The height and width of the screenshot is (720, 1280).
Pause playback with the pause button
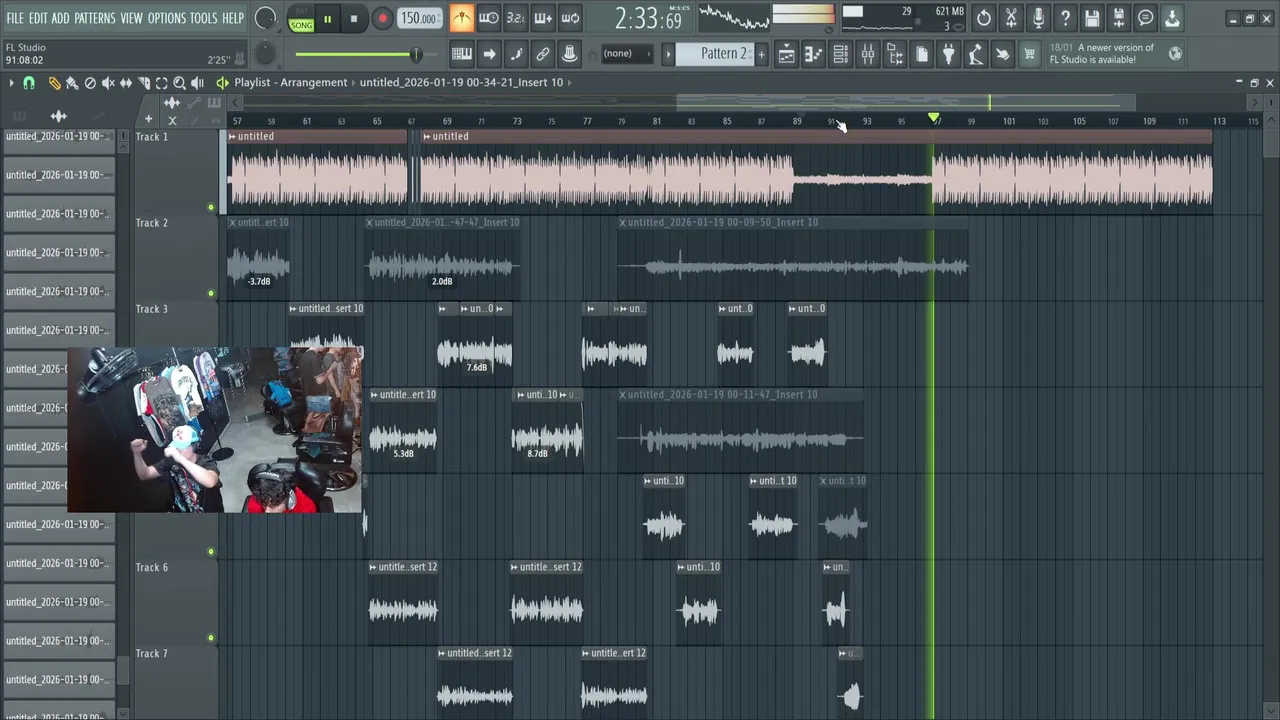327,19
